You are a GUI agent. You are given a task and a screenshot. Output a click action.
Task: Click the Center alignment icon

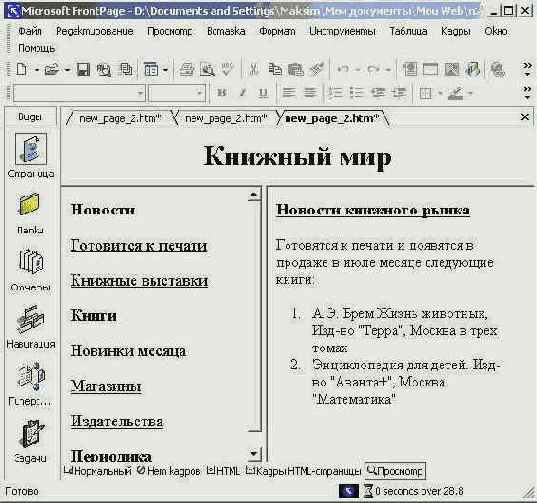tap(310, 93)
